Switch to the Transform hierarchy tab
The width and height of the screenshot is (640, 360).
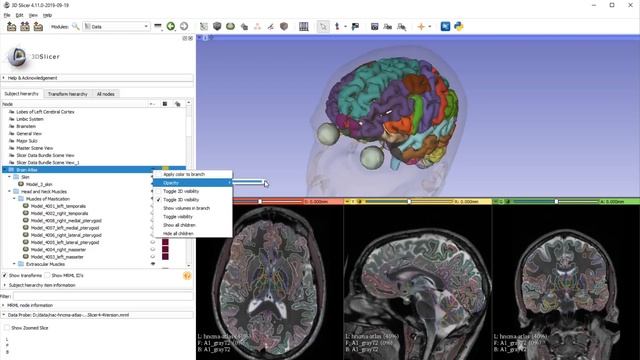pyautogui.click(x=68, y=94)
